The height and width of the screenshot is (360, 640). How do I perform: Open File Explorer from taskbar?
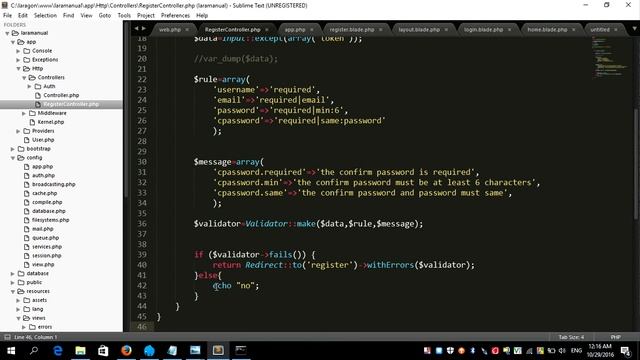click(x=80, y=351)
